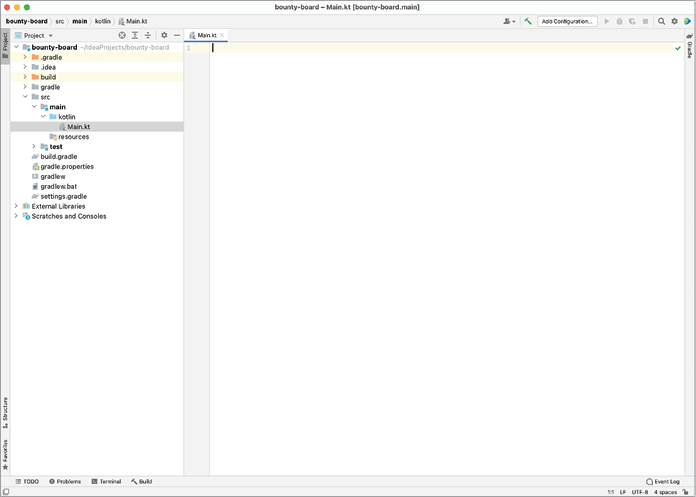Open IDE settings gear in top toolbar
696x497 pixels.
[674, 21]
